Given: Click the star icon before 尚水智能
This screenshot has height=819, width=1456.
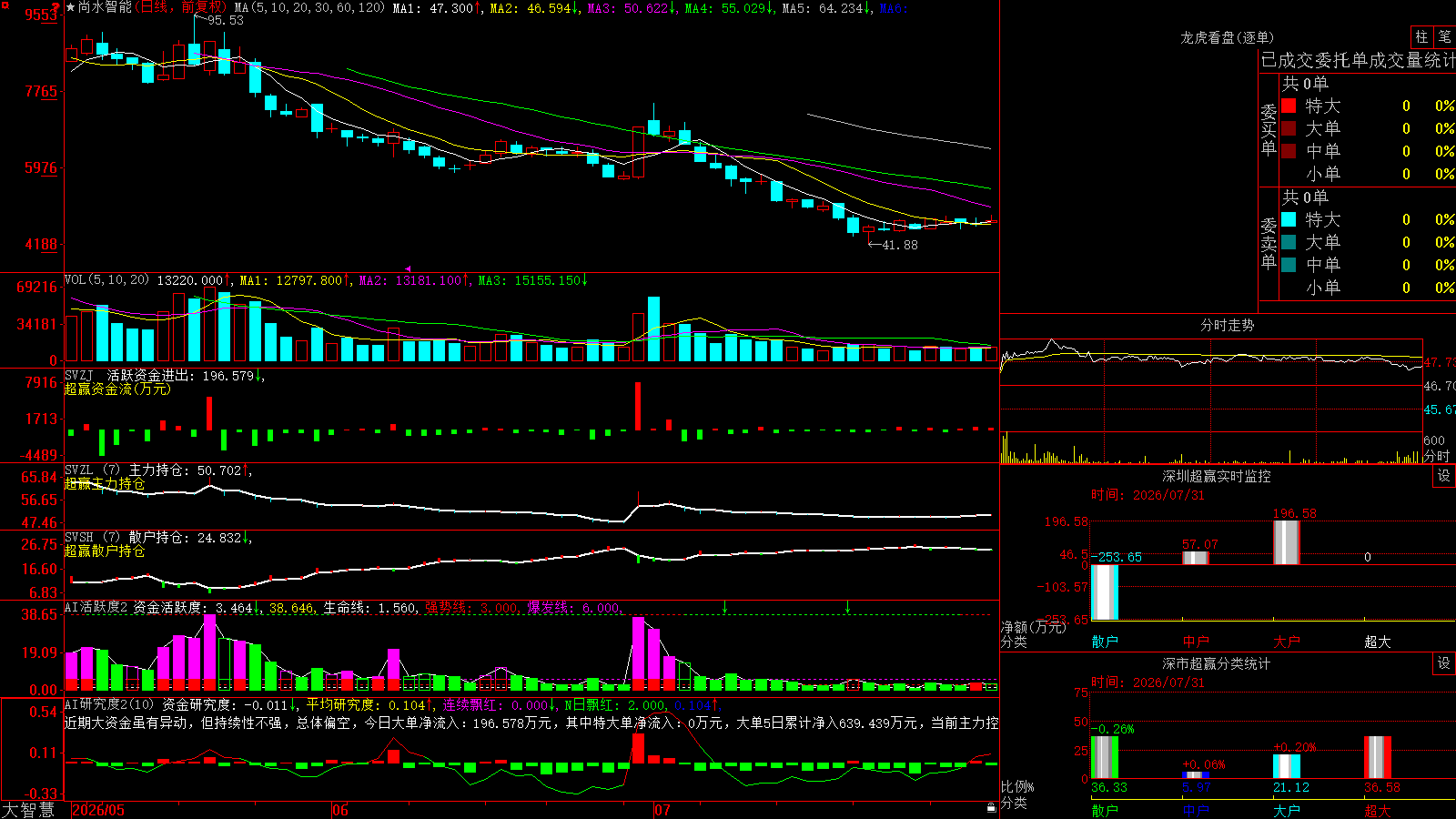Looking at the screenshot, I should [x=71, y=7].
